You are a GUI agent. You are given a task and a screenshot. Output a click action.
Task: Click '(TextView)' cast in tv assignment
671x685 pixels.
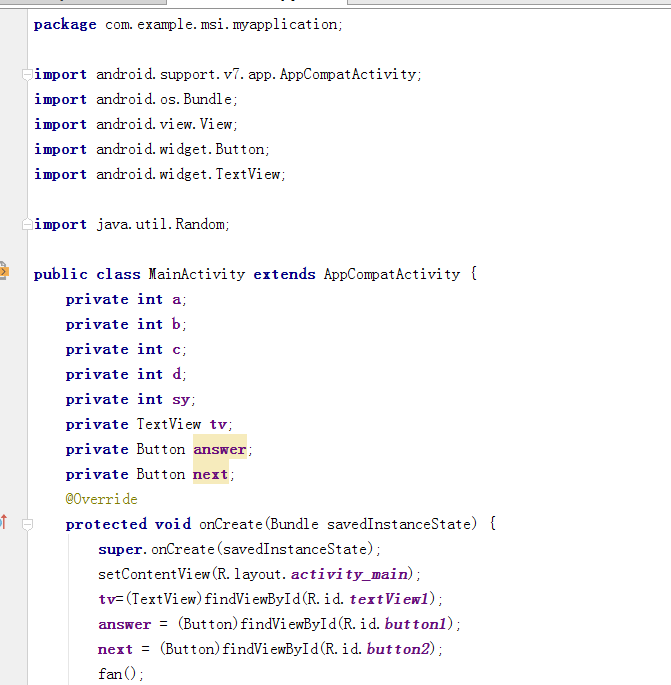click(x=164, y=599)
